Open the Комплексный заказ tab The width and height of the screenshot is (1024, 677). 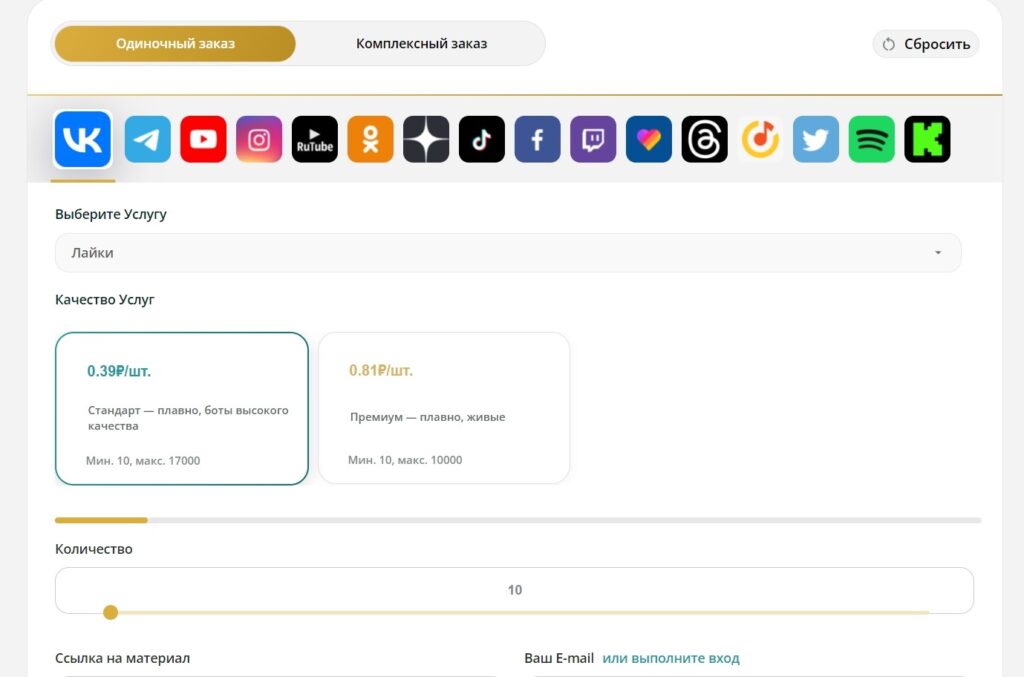pos(421,44)
